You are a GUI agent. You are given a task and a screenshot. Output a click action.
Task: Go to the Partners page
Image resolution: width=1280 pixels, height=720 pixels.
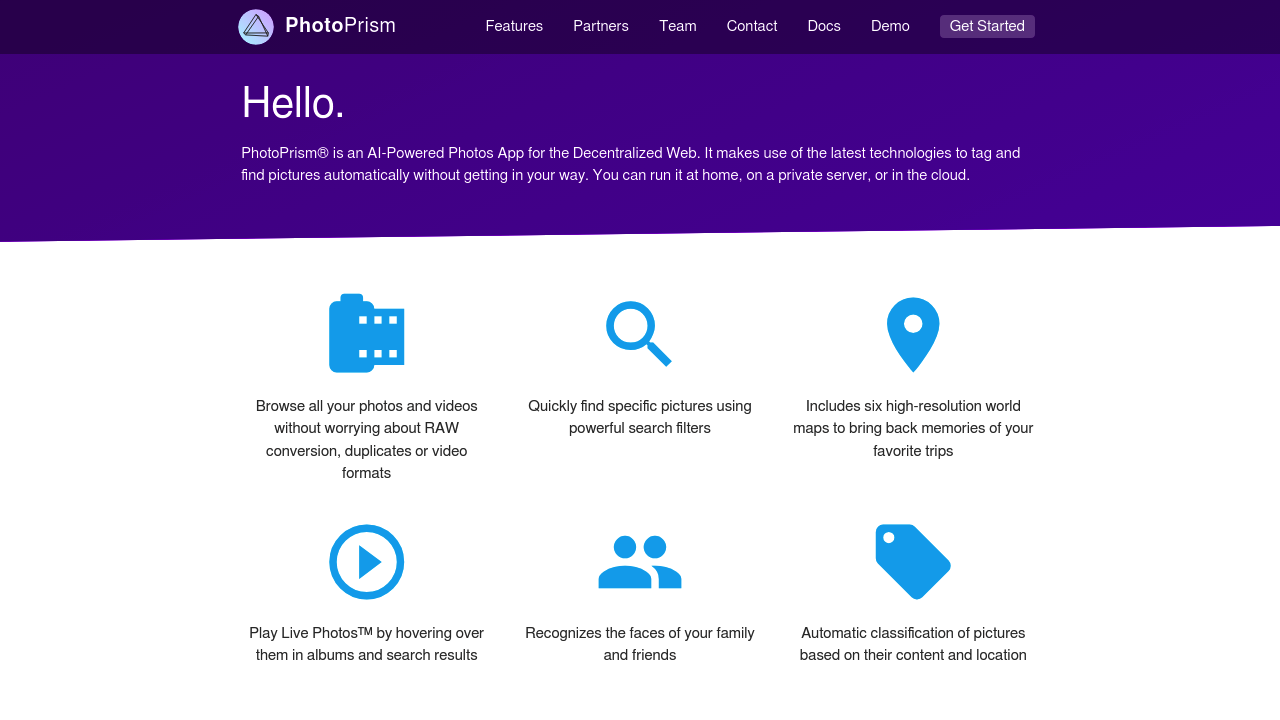pos(601,26)
